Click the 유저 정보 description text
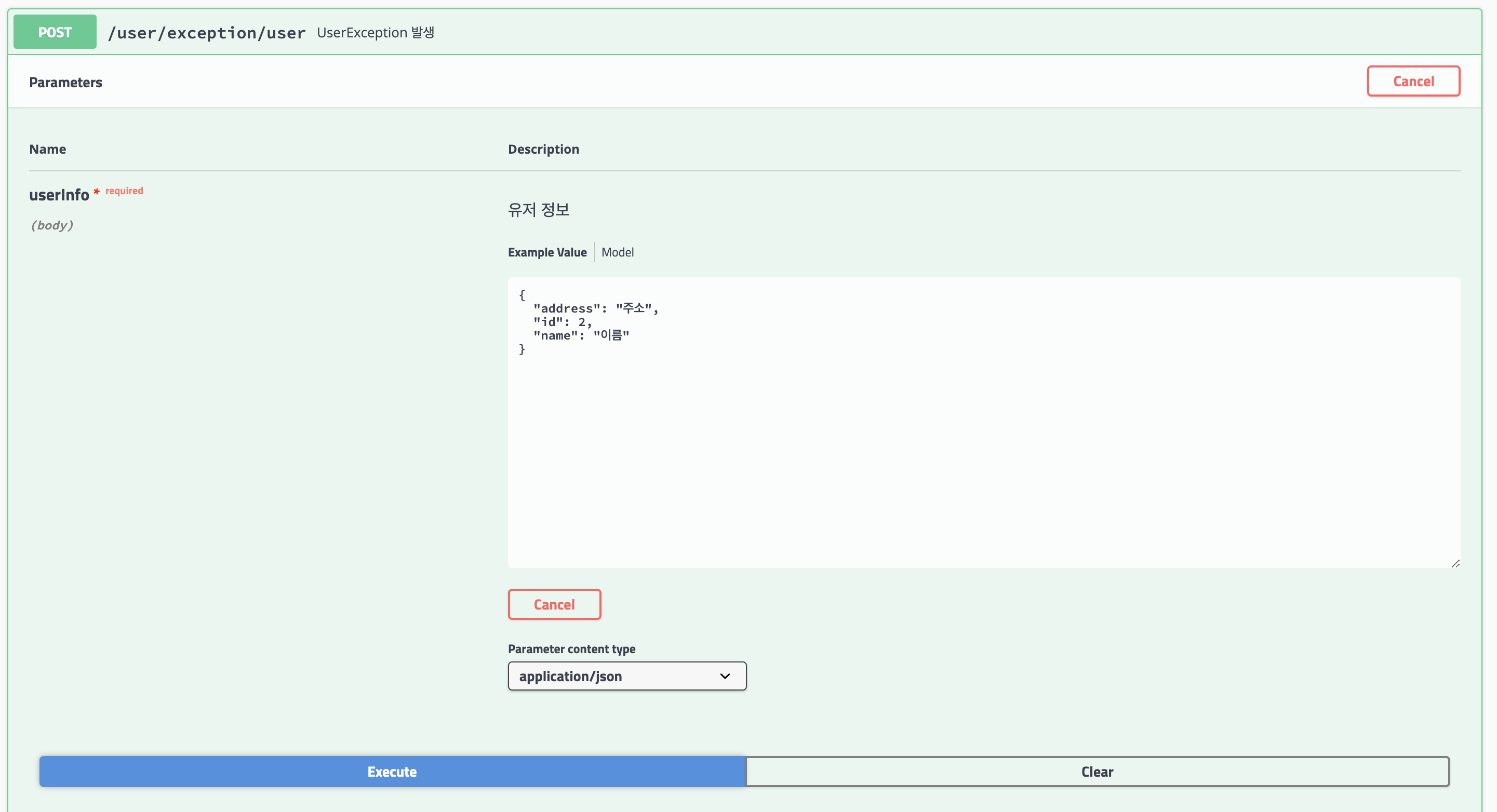The height and width of the screenshot is (812, 1497). (538, 209)
